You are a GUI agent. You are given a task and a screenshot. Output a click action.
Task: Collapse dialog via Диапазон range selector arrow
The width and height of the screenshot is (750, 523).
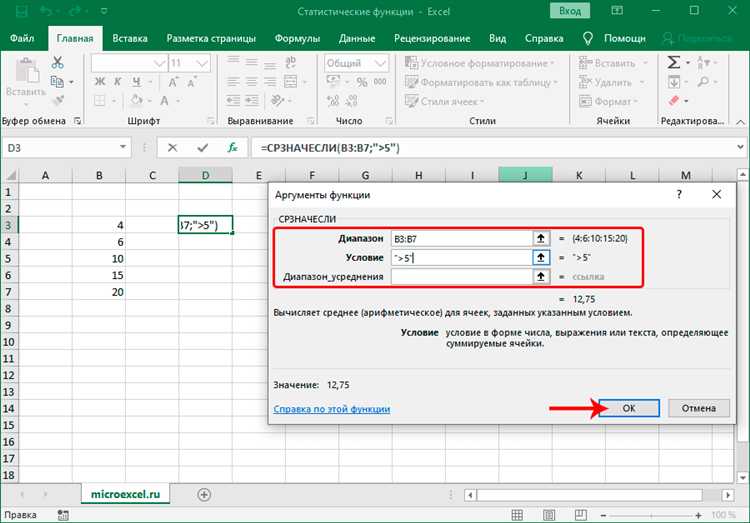coord(540,238)
